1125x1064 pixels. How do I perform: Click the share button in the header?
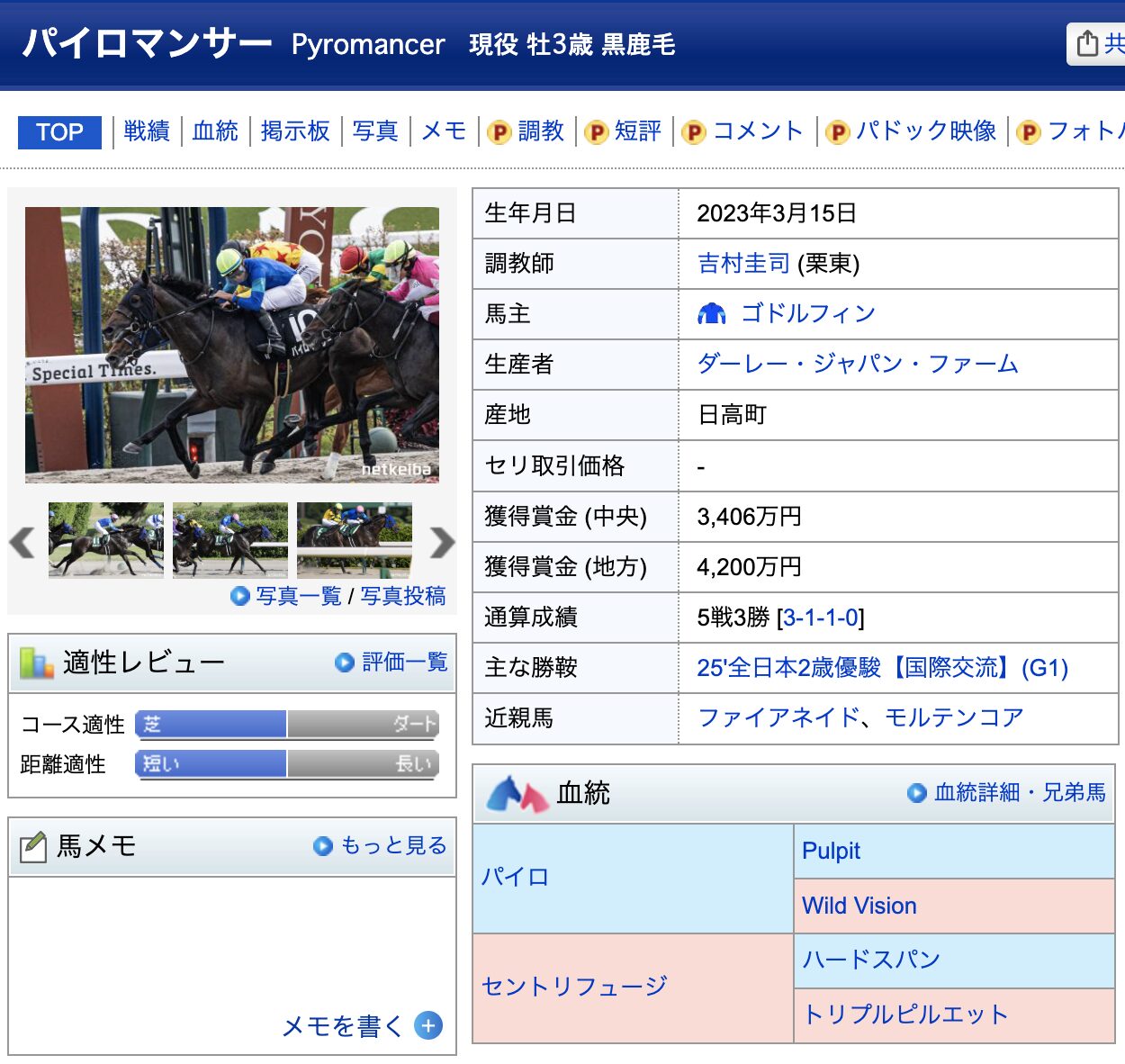[x=1096, y=44]
